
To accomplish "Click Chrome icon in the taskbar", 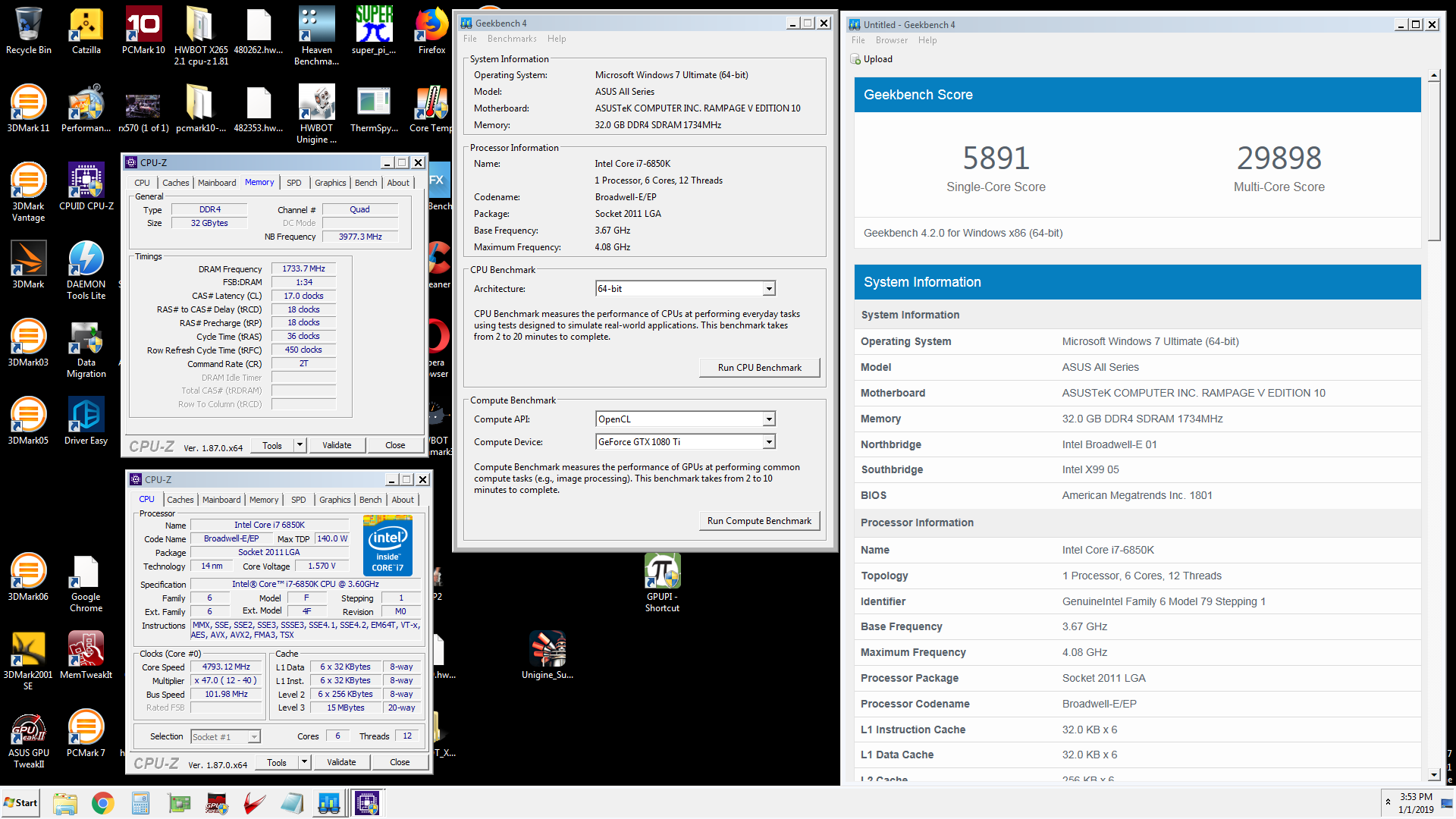I will click(102, 803).
